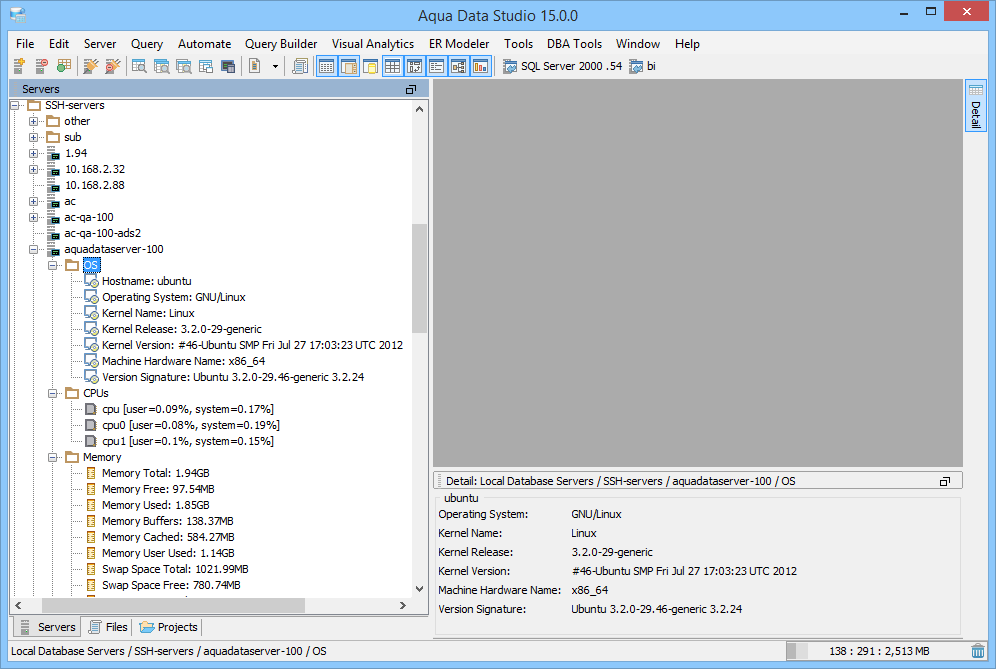Screen dimensions: 996x669
Task: Expand the 'other' folder node
Action: click(x=34, y=121)
